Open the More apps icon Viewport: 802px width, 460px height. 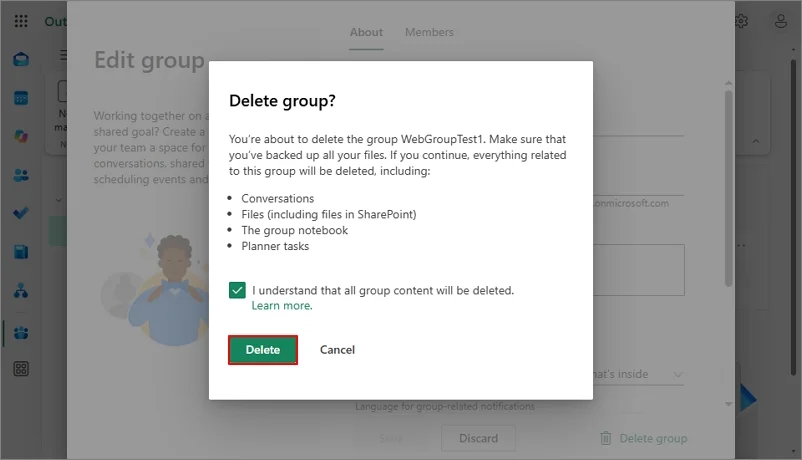click(21, 369)
